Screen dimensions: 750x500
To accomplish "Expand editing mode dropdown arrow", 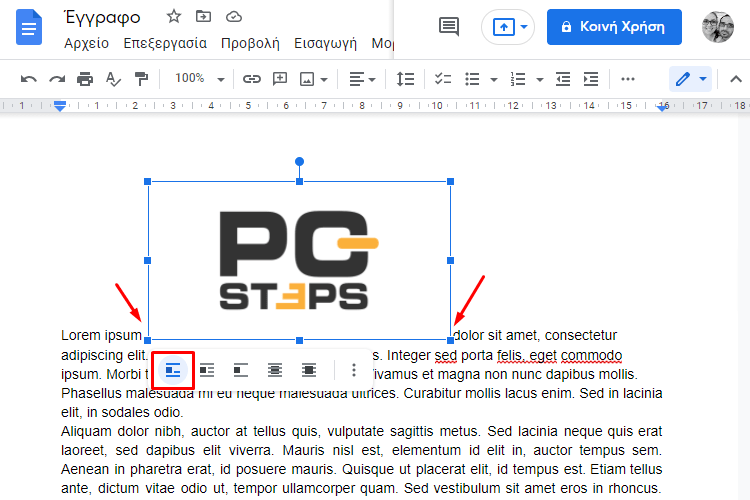I will (703, 79).
